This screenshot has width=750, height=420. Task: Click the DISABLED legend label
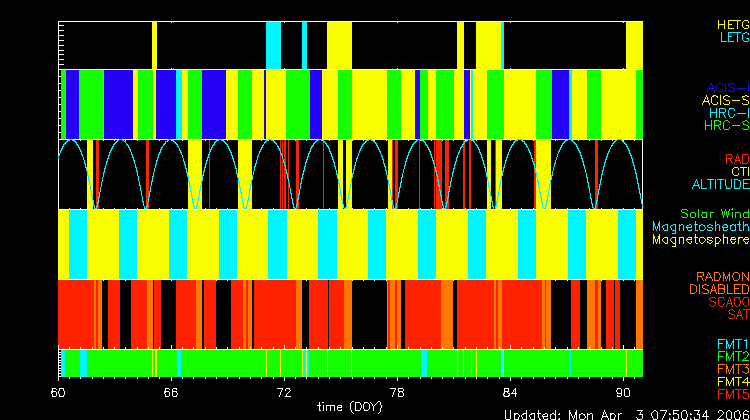click(x=717, y=290)
